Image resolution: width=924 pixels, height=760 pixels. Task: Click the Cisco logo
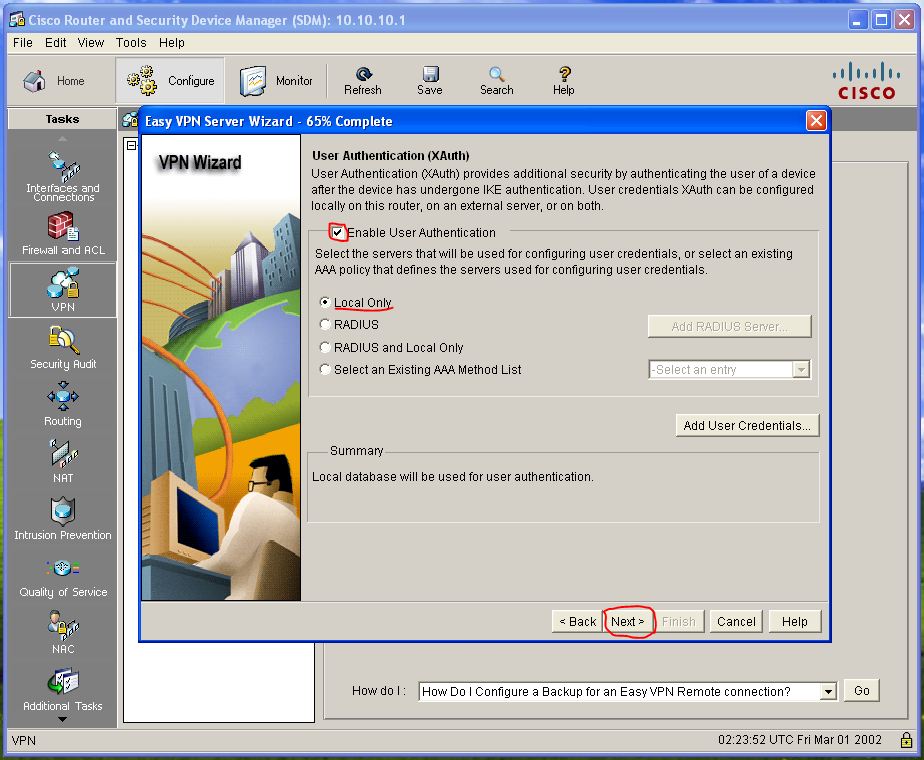(x=866, y=81)
